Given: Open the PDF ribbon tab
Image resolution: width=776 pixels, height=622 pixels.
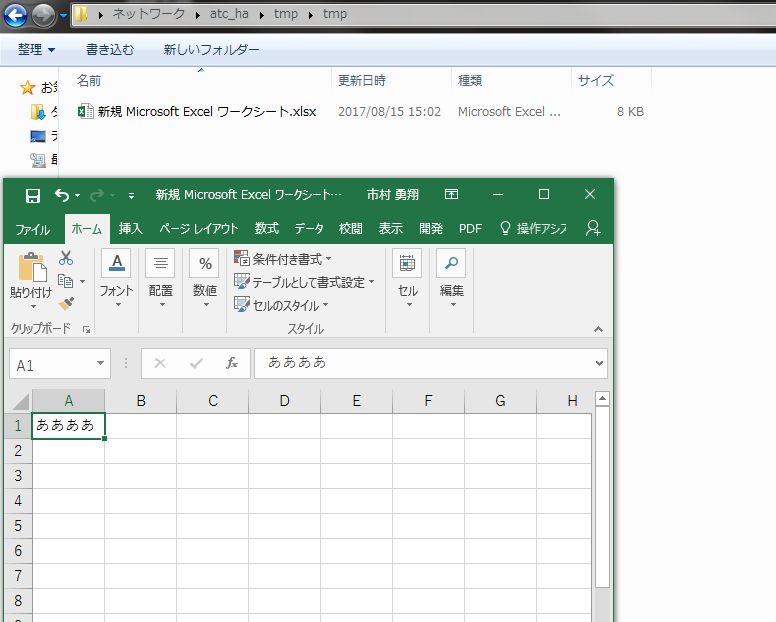Looking at the screenshot, I should coord(470,229).
